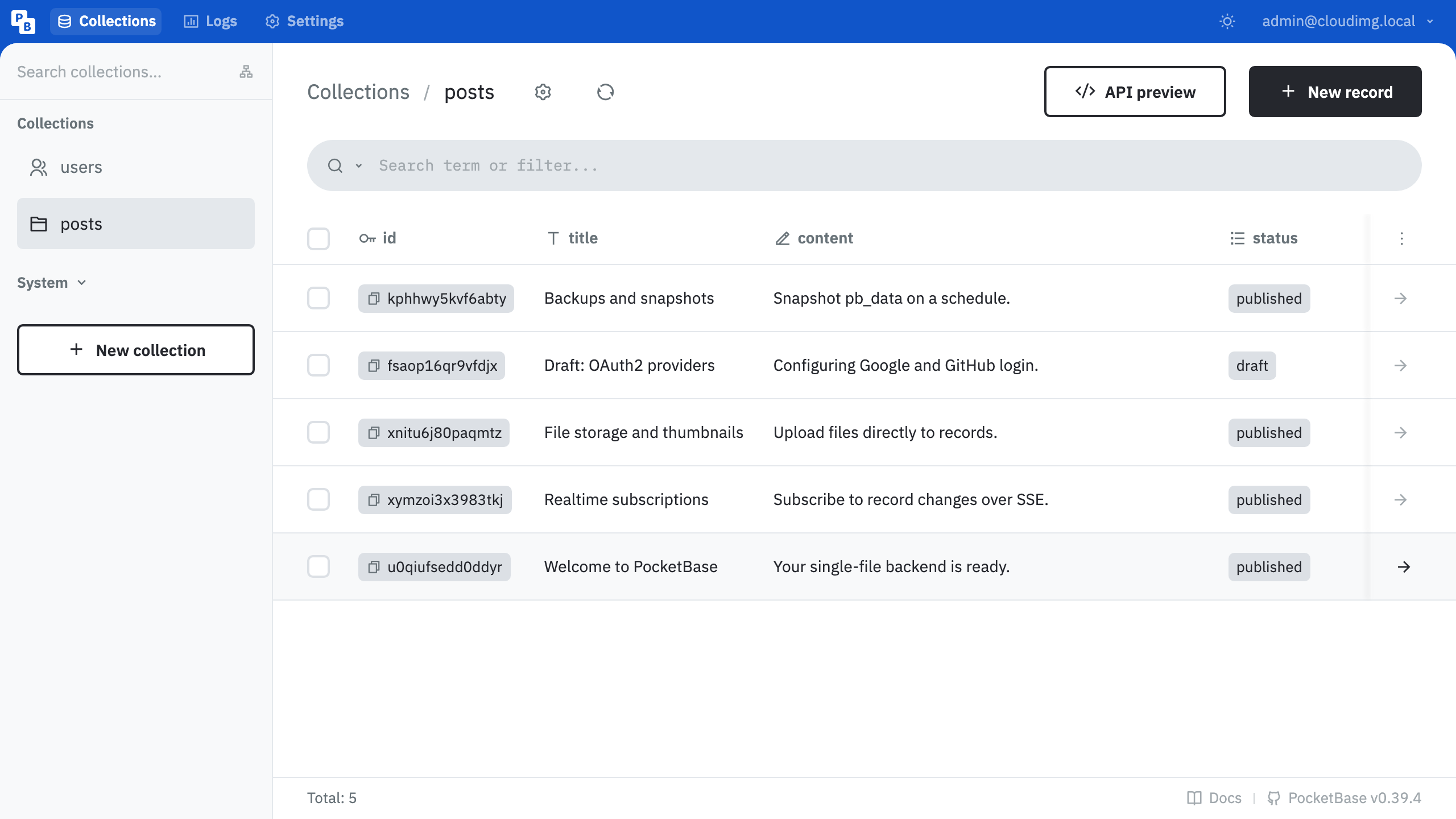Viewport: 1456px width, 819px height.
Task: Open the admin@cloudimg.local account dropdown
Action: click(1347, 22)
